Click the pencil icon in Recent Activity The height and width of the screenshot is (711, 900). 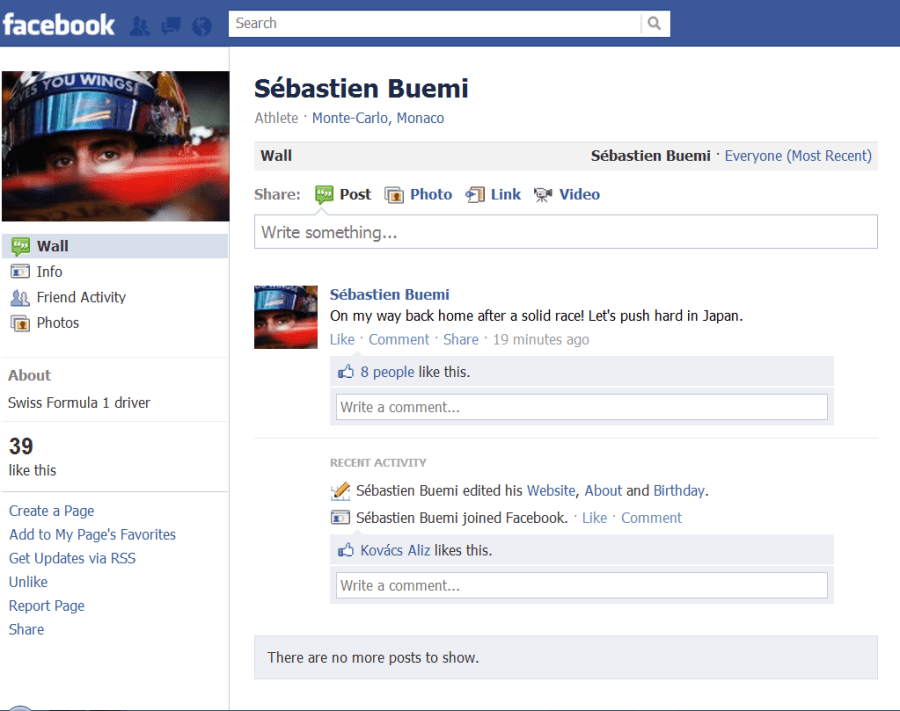(340, 490)
